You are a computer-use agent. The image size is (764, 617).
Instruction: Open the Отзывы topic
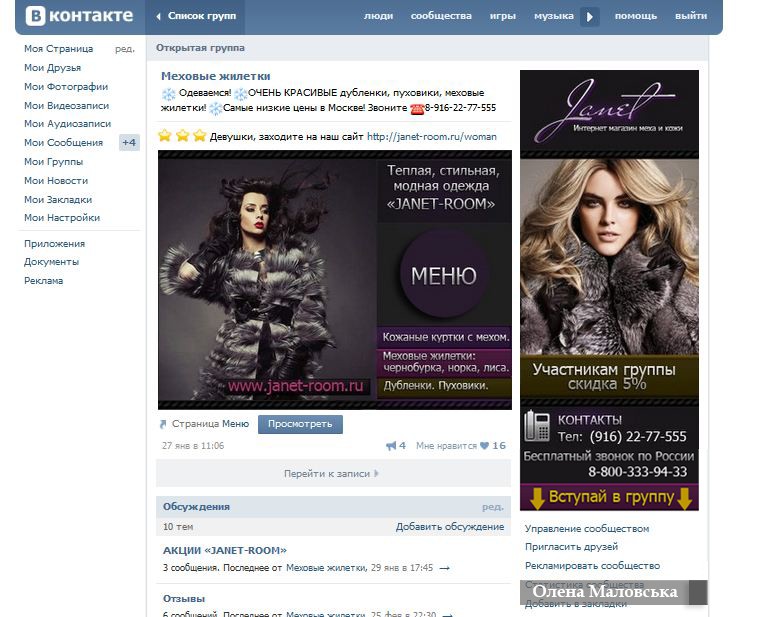coord(184,598)
